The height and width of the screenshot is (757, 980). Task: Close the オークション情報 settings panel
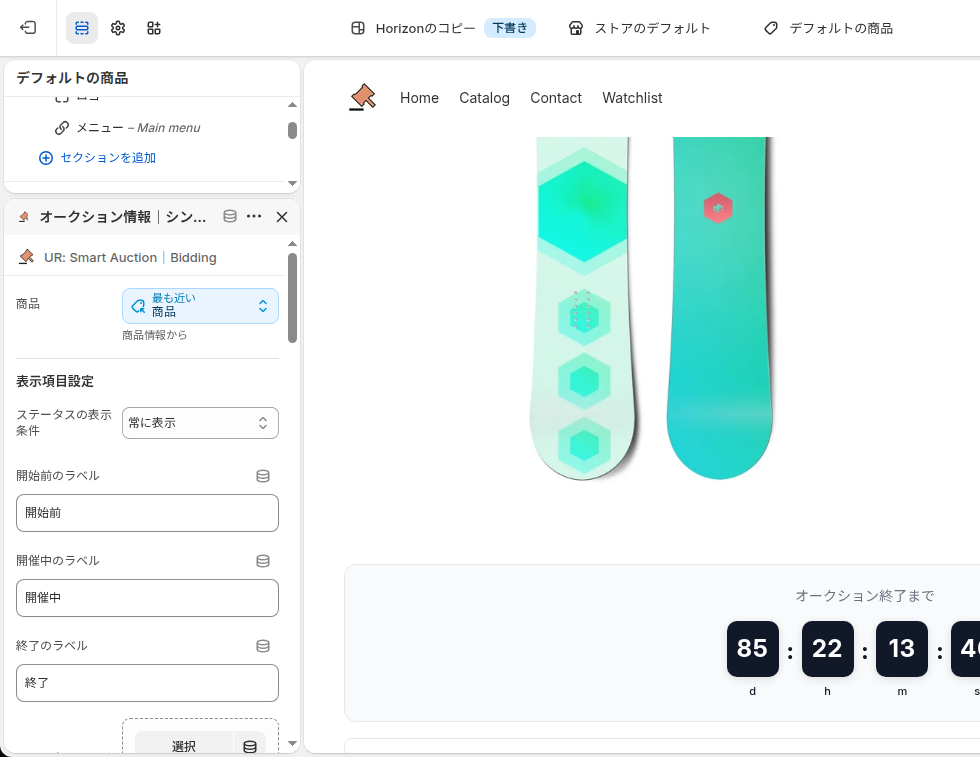coord(282,217)
